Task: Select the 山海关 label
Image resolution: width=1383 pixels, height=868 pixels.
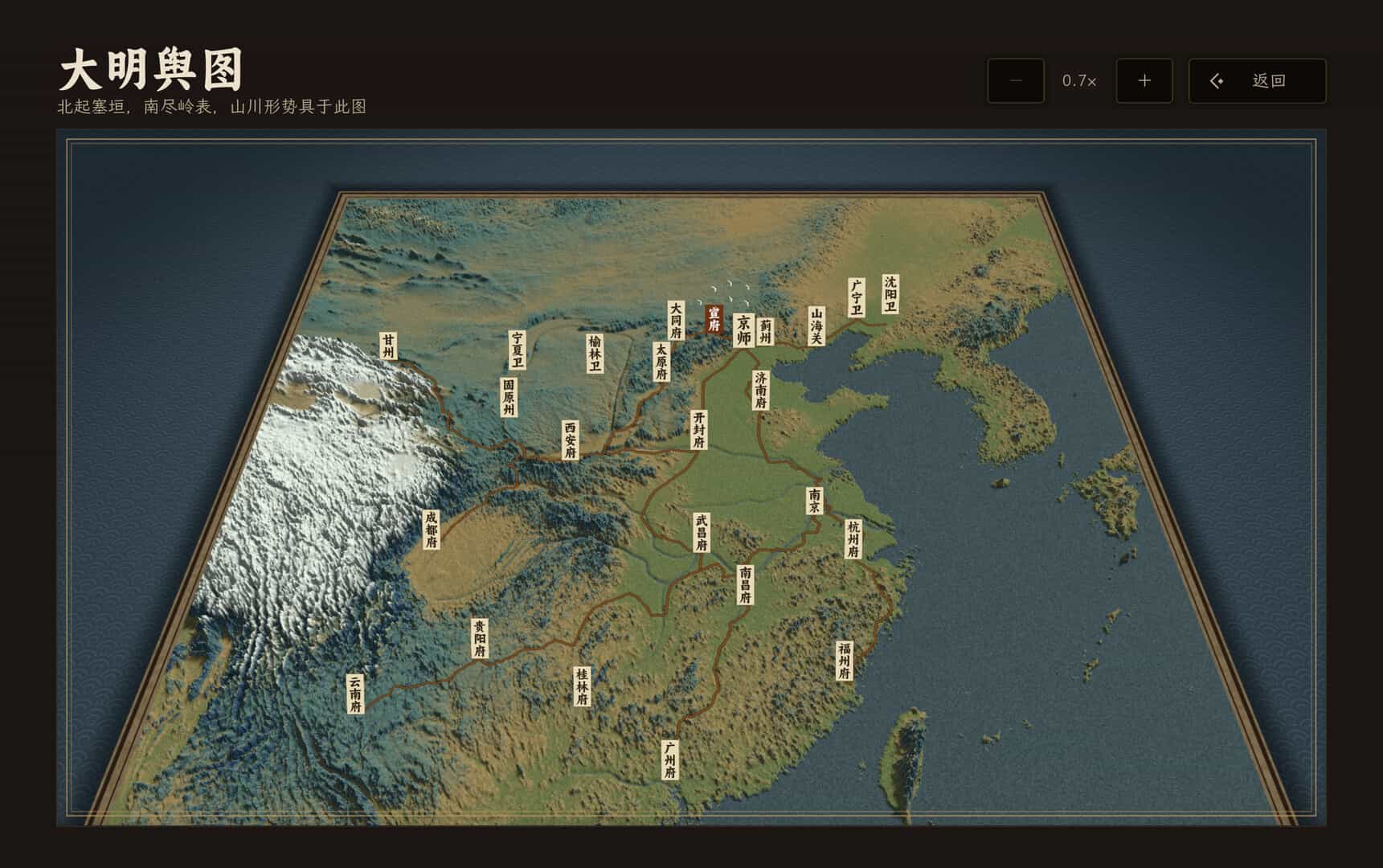Action: [x=816, y=326]
